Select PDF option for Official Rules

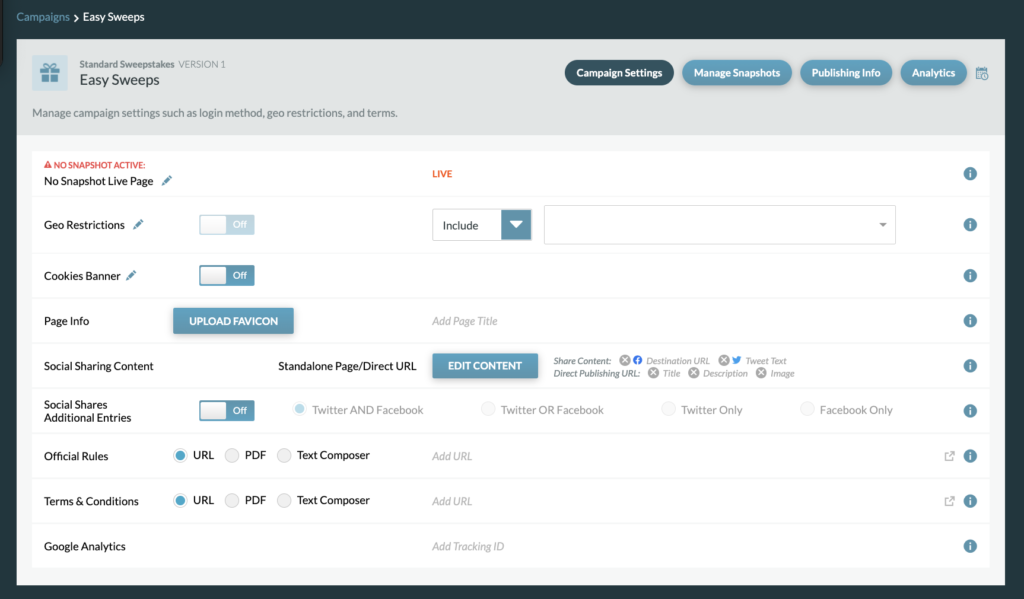pos(232,456)
